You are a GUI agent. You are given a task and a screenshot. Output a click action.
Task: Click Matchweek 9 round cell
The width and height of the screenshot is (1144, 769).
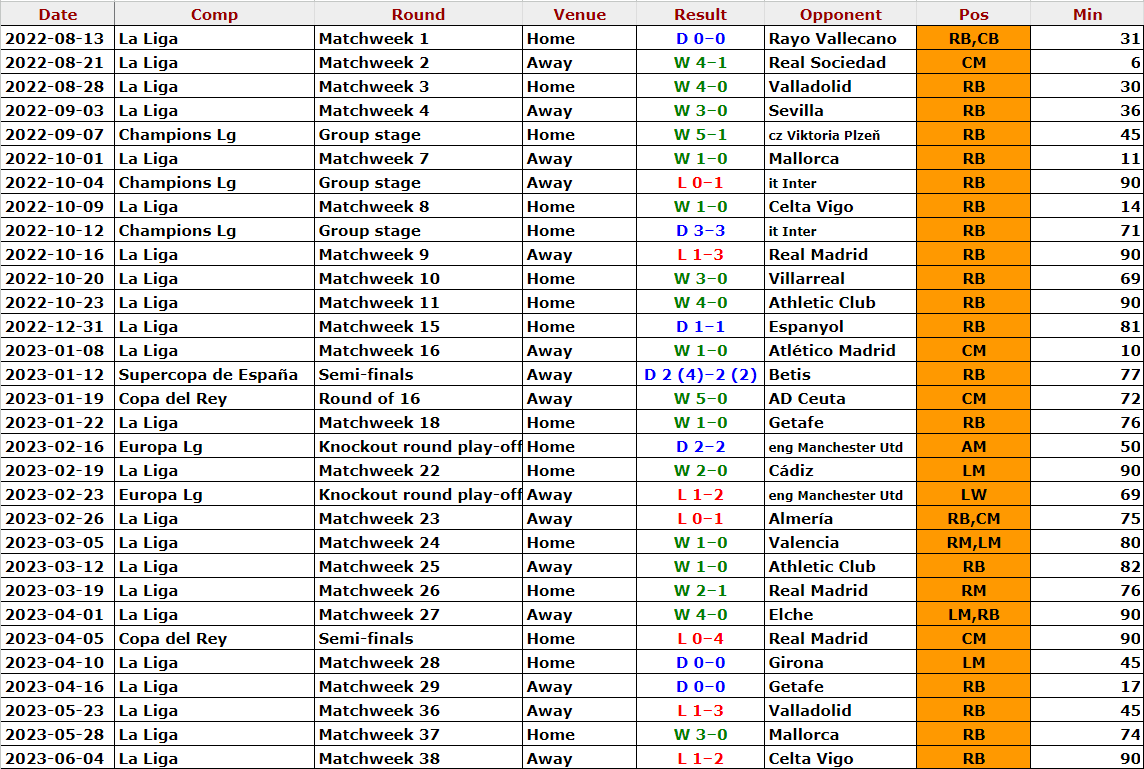tap(418, 255)
